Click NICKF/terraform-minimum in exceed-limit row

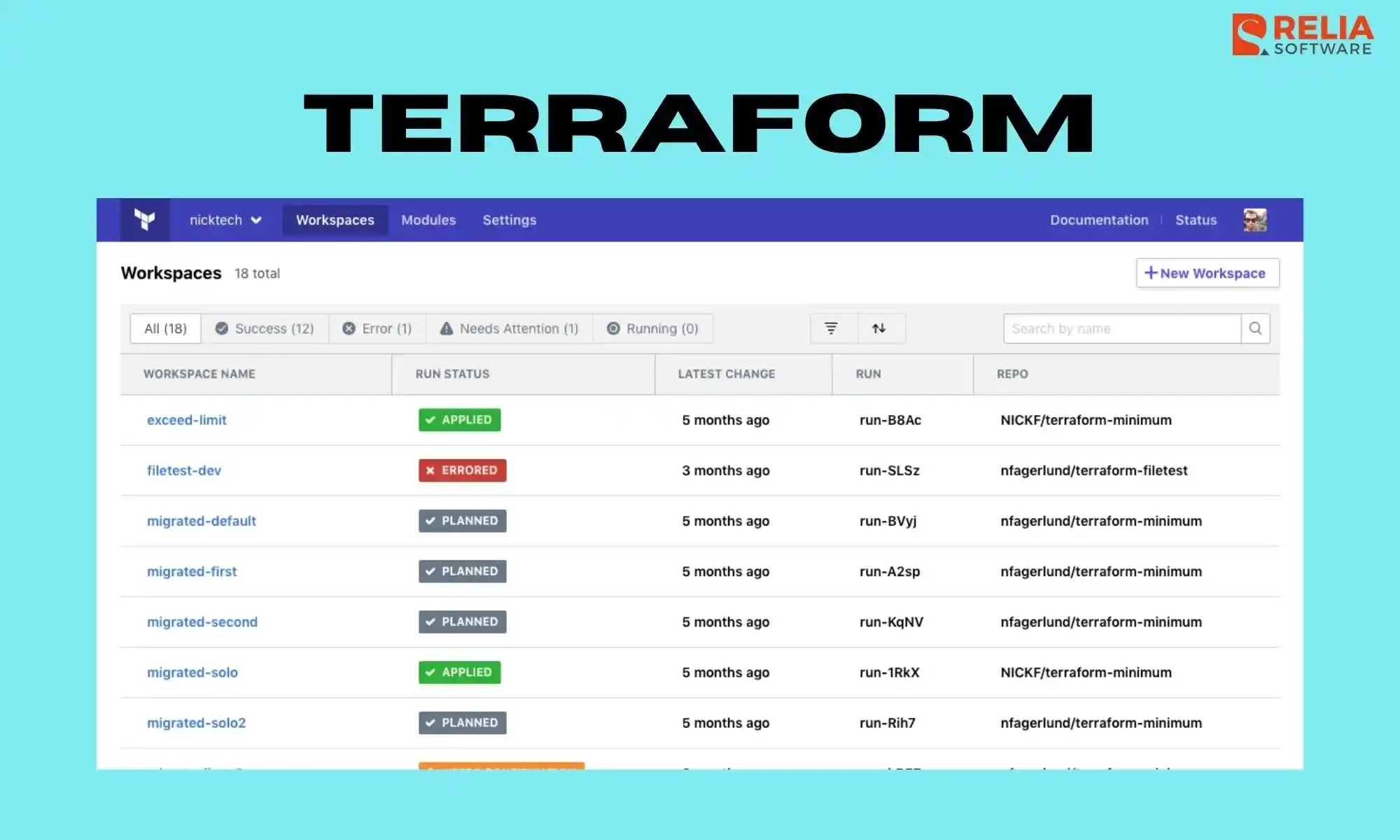(1086, 420)
